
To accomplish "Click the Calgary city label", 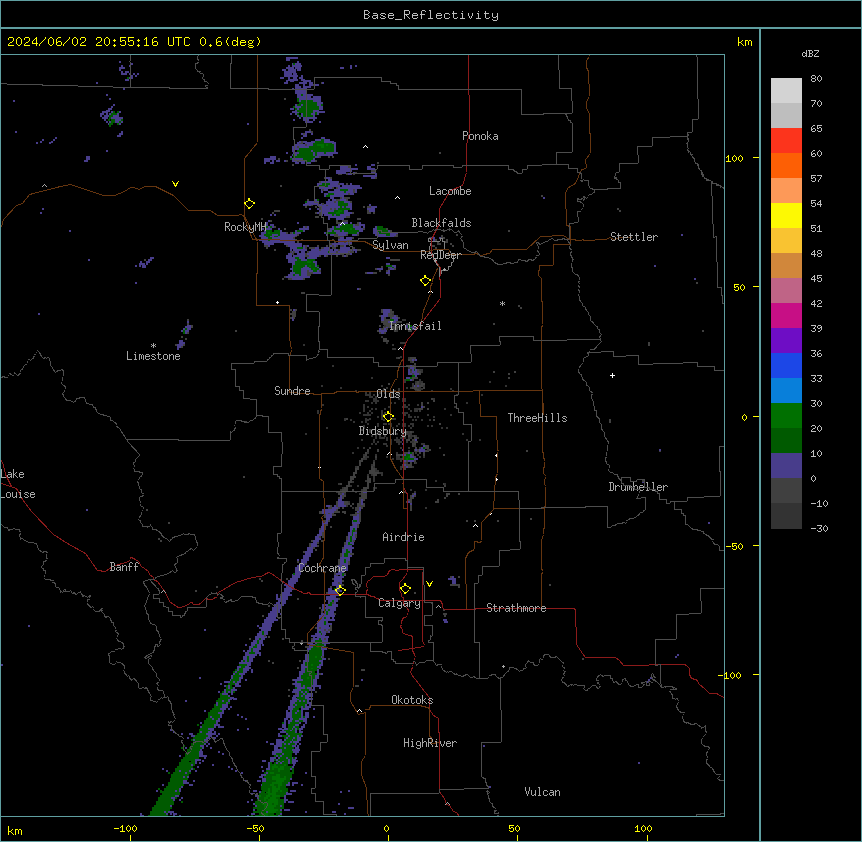I will click(x=399, y=603).
